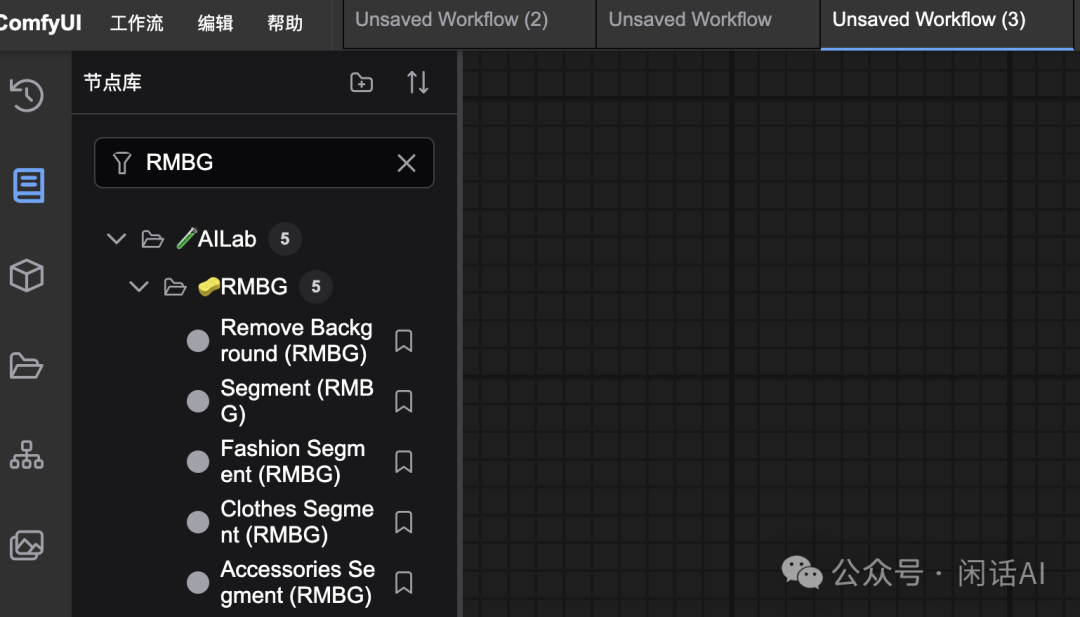Screen dimensions: 1080x617
Task: Open the model library cube icon
Action: coord(27,275)
